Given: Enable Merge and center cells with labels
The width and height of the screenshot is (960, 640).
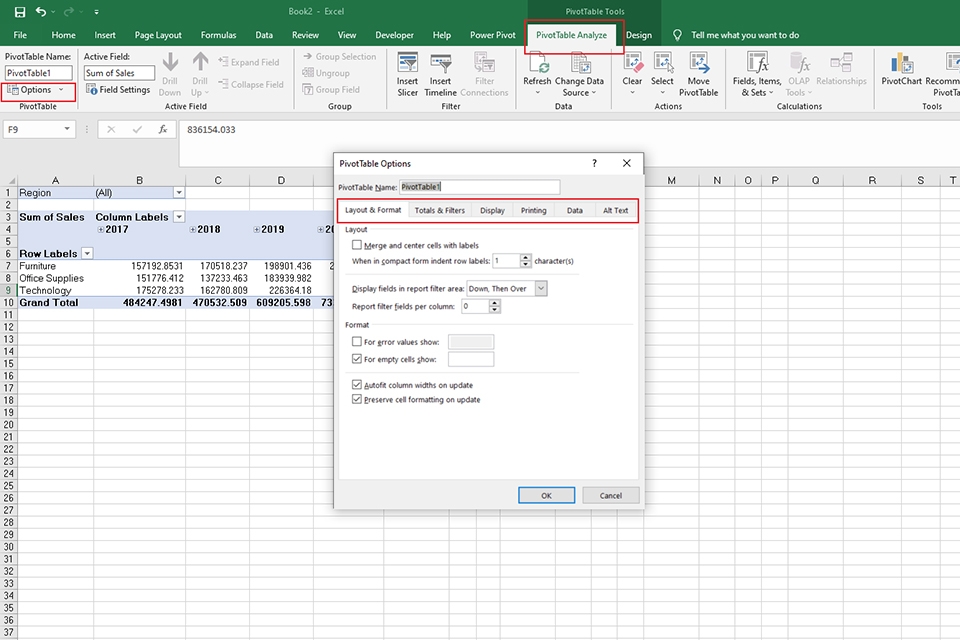Looking at the screenshot, I should click(x=356, y=245).
